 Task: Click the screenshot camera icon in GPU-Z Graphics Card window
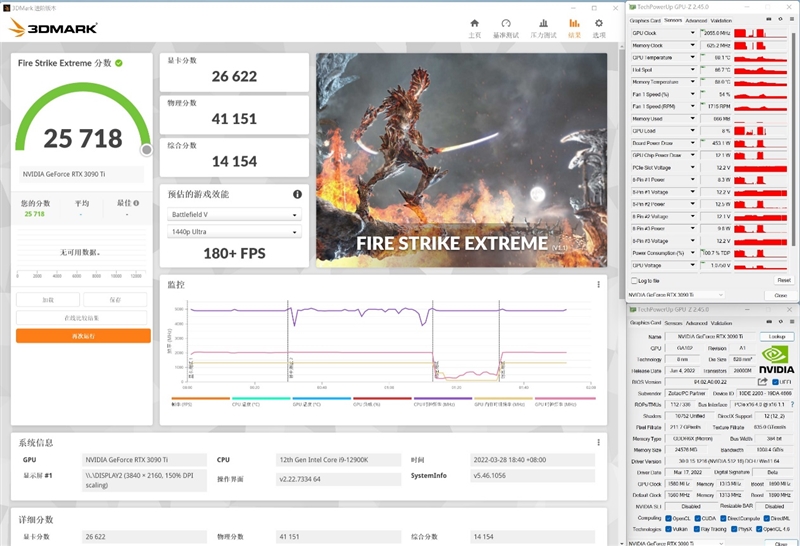click(769, 322)
